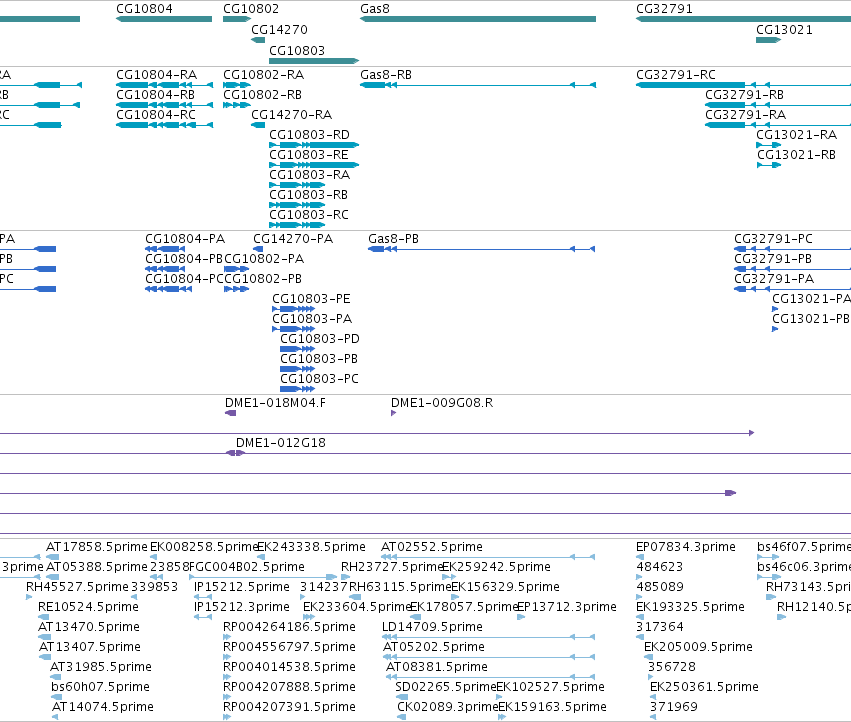Click the CG14270 gene label
This screenshot has width=851, height=722.
[279, 30]
